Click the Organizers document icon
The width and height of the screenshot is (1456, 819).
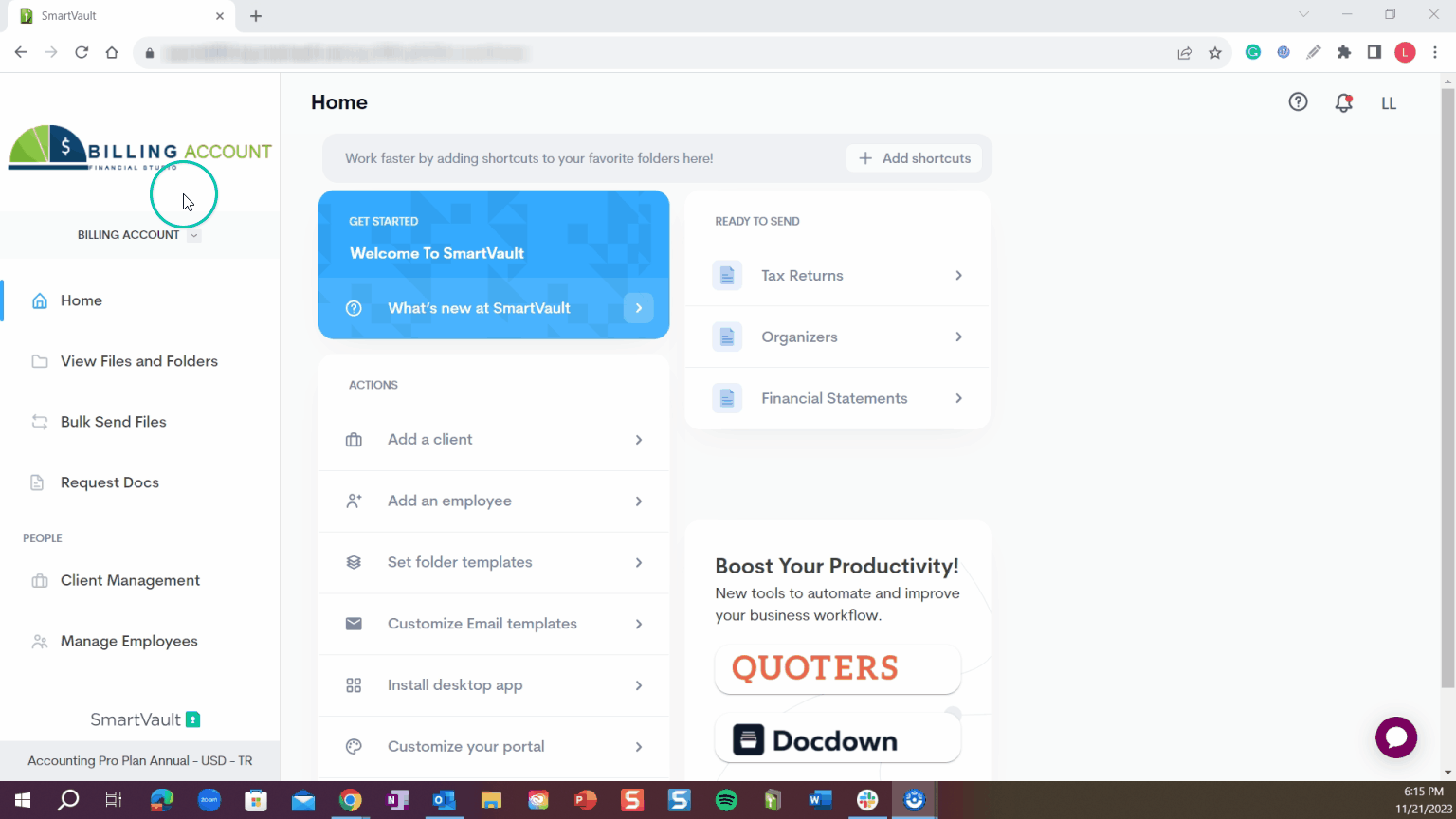(x=727, y=337)
